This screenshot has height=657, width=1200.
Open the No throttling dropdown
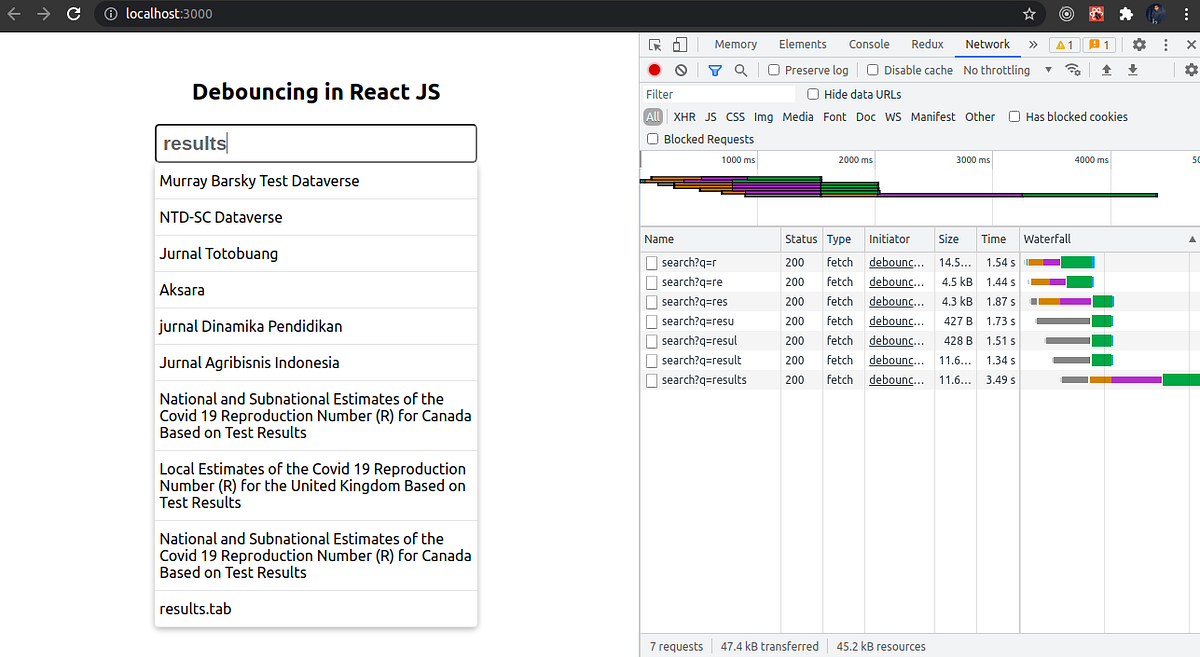pos(1007,70)
